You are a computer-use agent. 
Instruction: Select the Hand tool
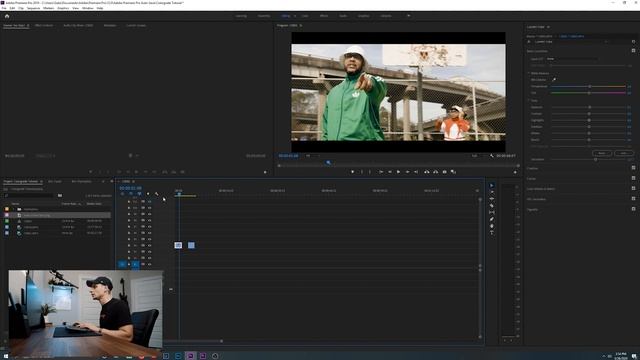point(491,226)
